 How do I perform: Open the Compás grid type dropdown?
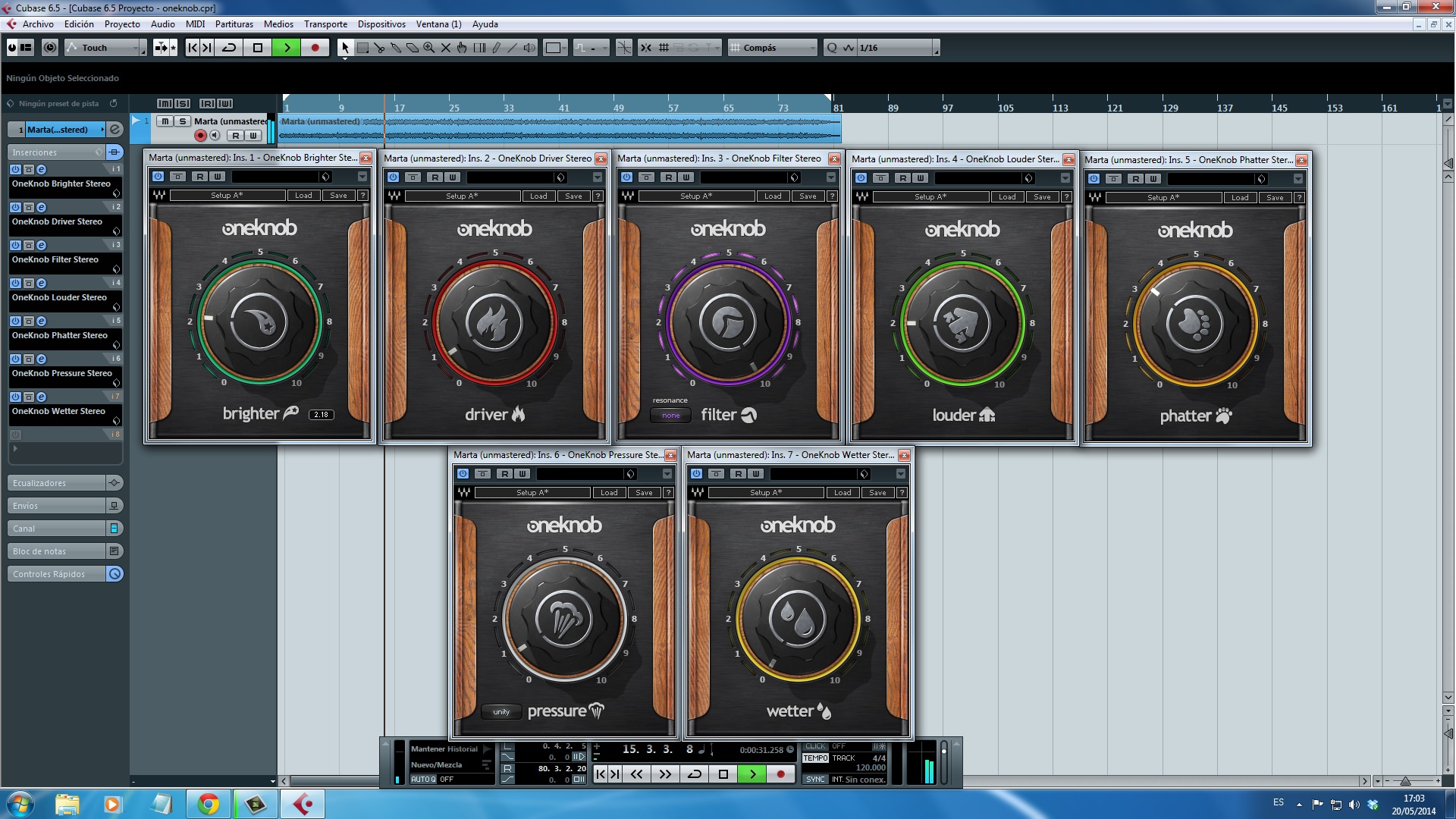point(773,48)
